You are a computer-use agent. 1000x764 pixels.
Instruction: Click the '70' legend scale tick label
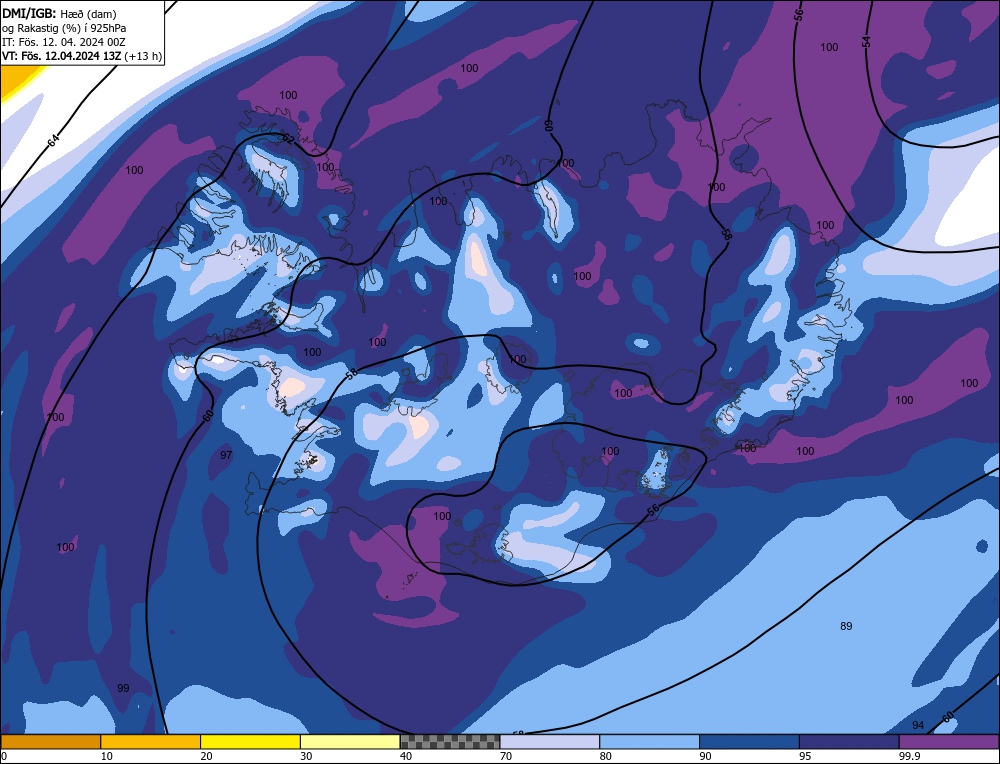pos(506,756)
